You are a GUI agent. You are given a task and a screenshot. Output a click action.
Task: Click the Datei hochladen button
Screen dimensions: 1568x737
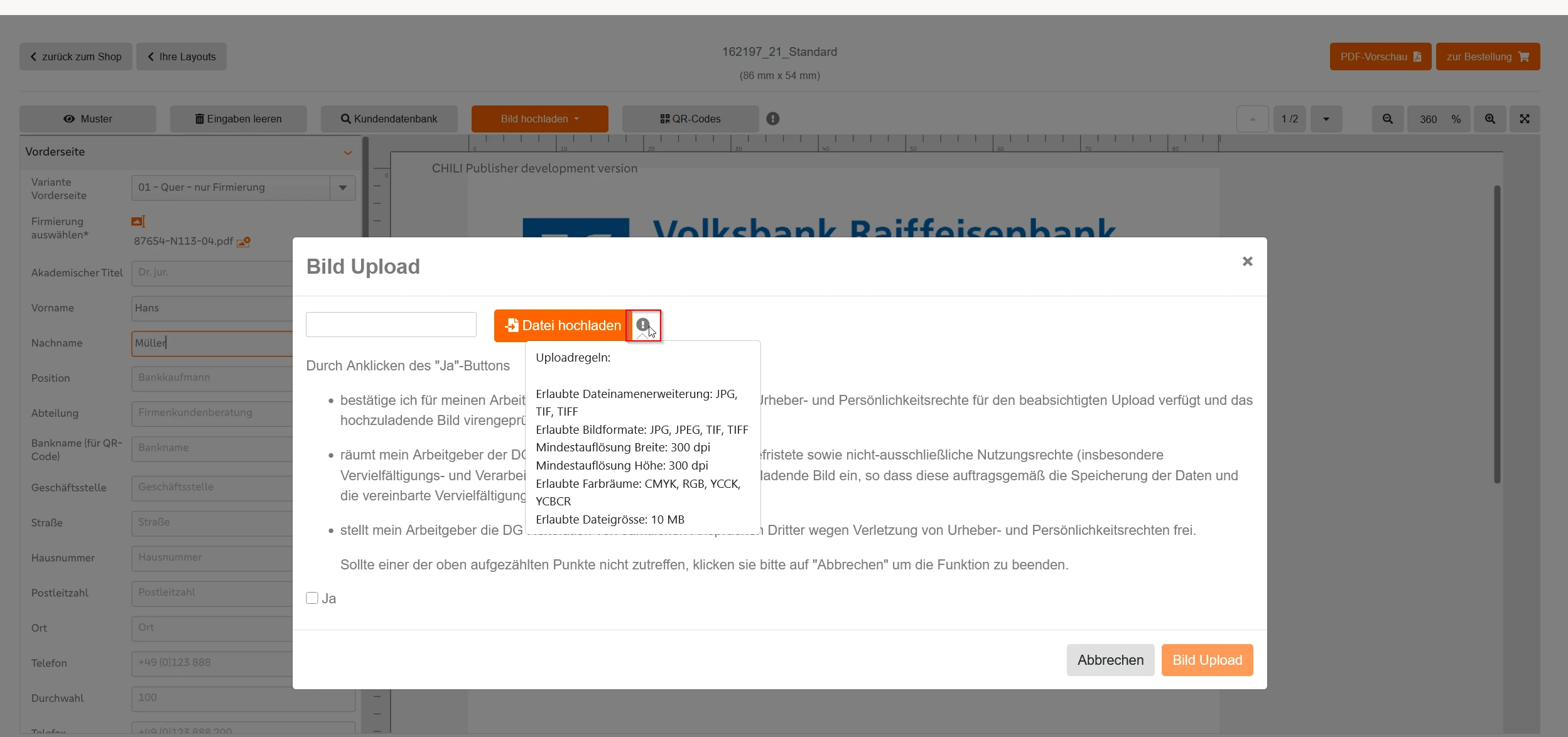[562, 326]
